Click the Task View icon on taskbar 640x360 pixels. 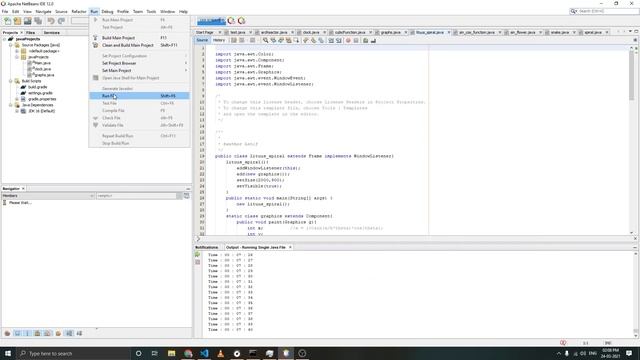tap(155, 353)
